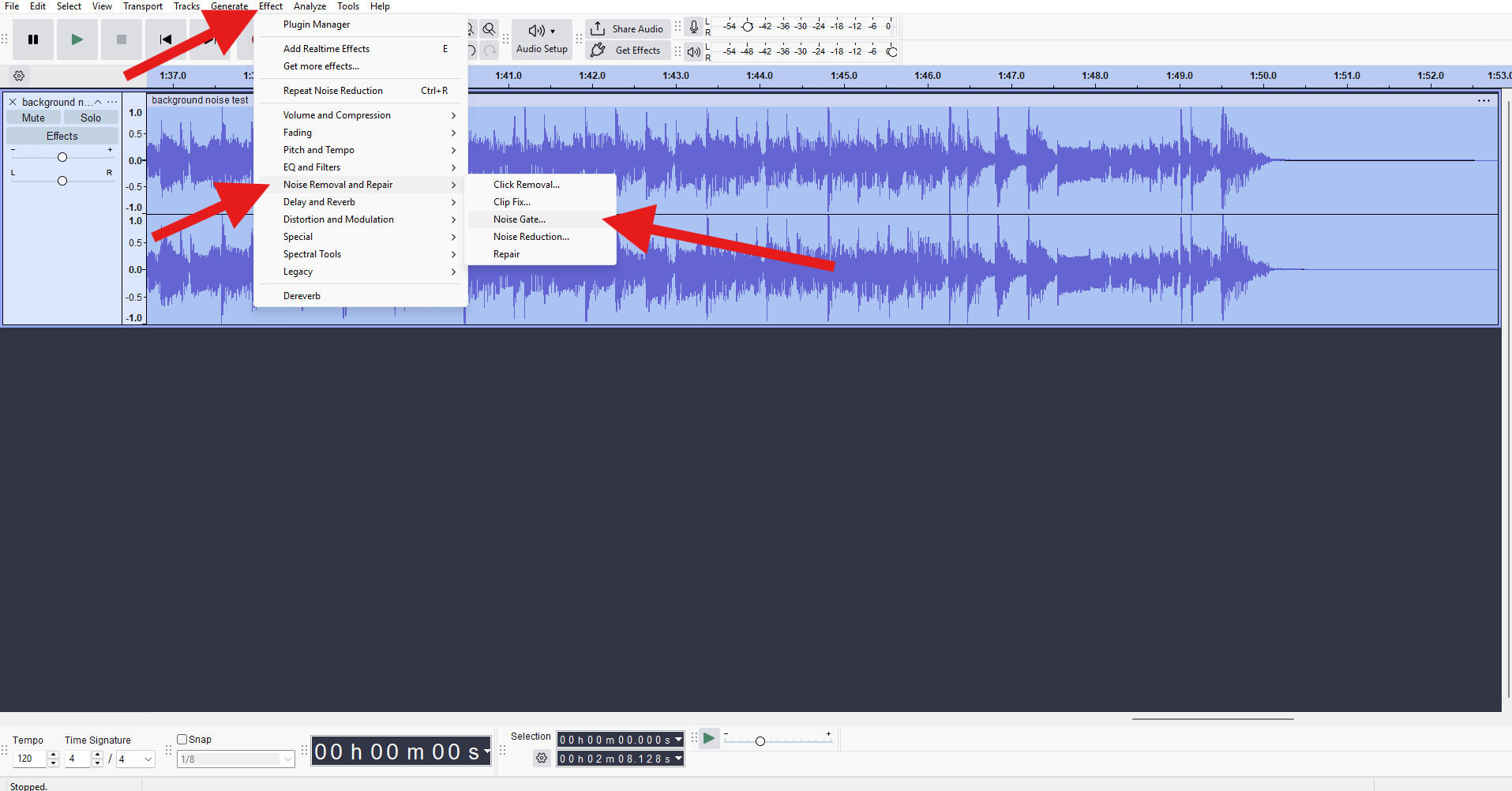Adjust the track gain slider

[62, 156]
